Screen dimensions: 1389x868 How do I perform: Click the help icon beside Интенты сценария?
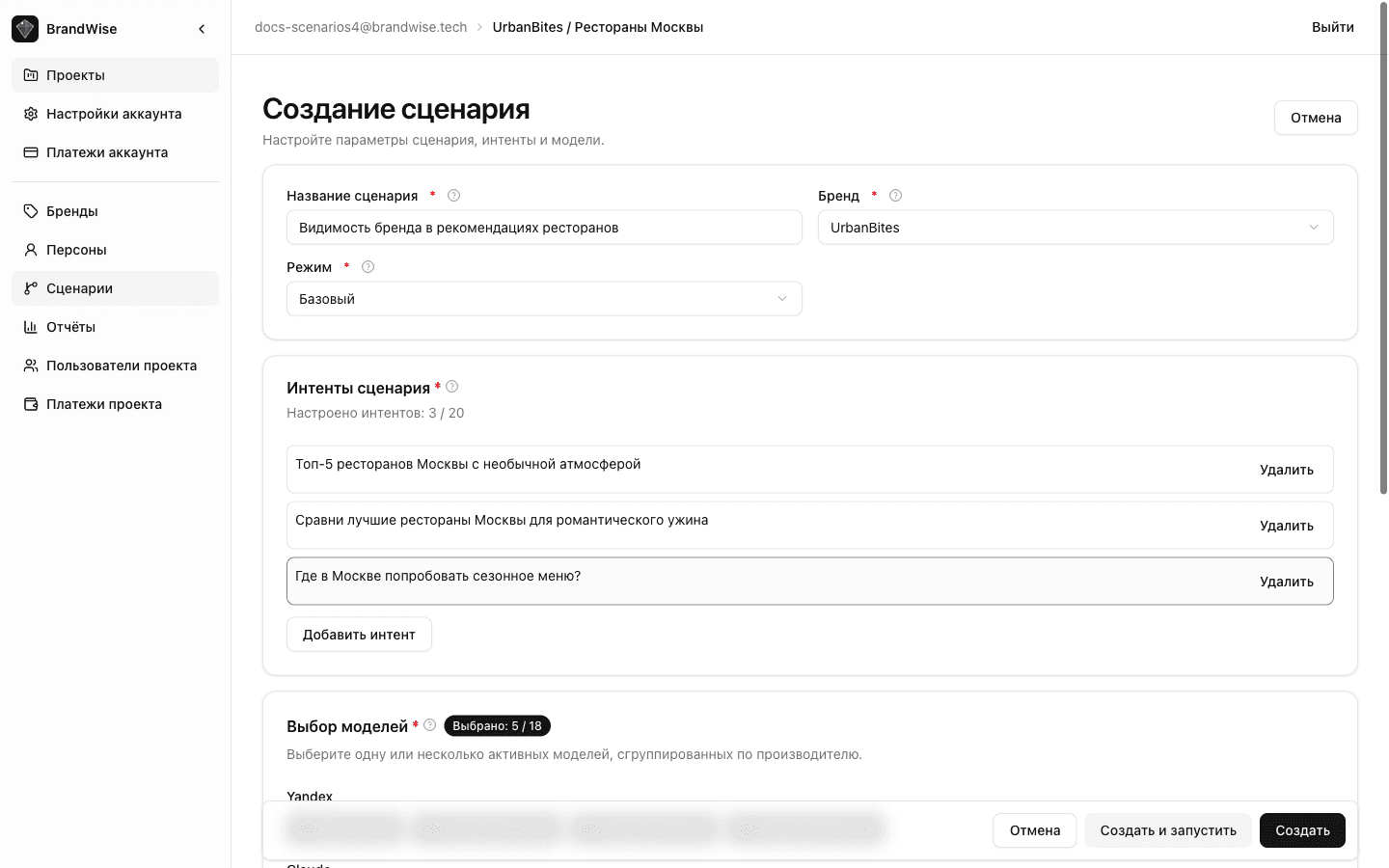click(x=451, y=386)
